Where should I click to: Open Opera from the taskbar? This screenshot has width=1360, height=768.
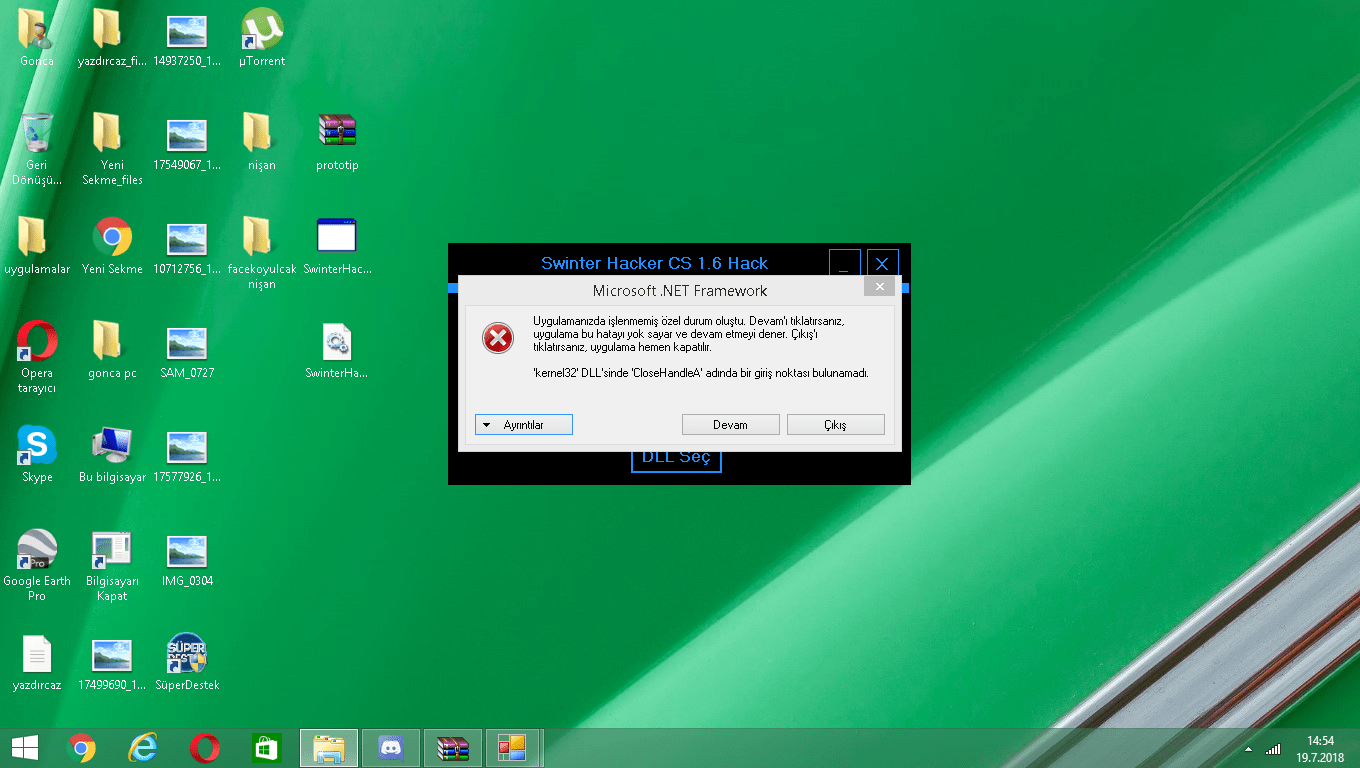[205, 748]
